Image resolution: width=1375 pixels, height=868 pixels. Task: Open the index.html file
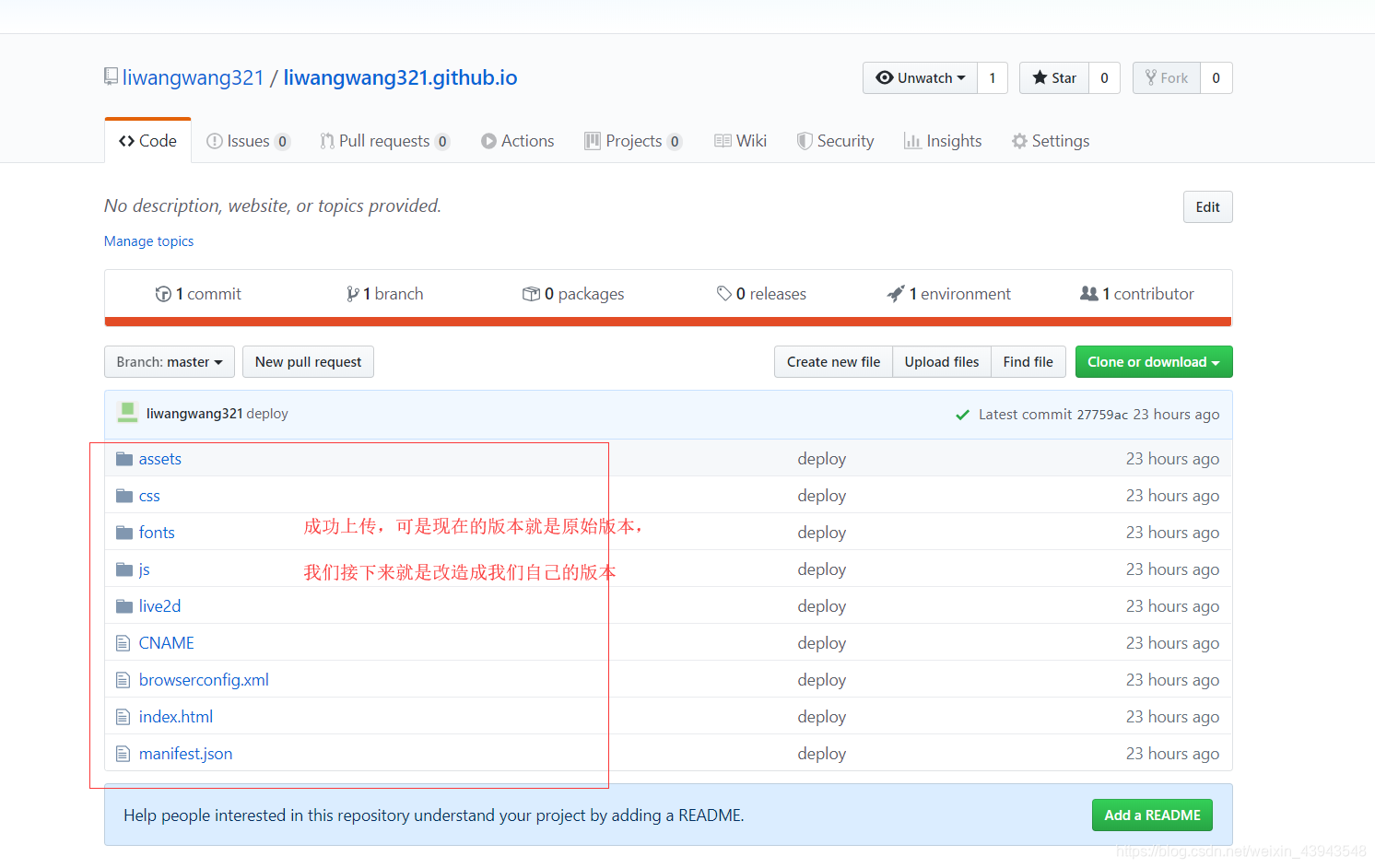[x=176, y=717]
